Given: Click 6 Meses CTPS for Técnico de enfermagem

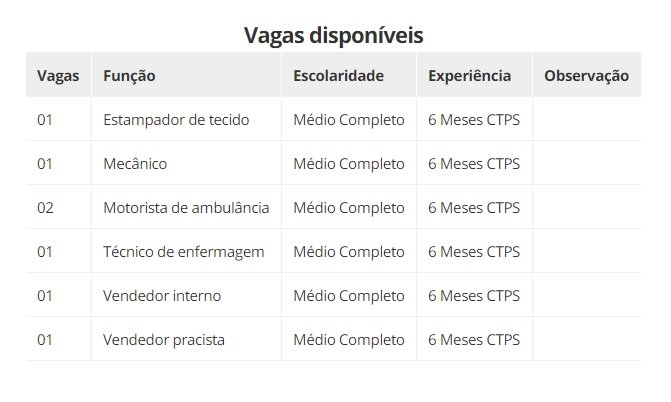Looking at the screenshot, I should (474, 252).
